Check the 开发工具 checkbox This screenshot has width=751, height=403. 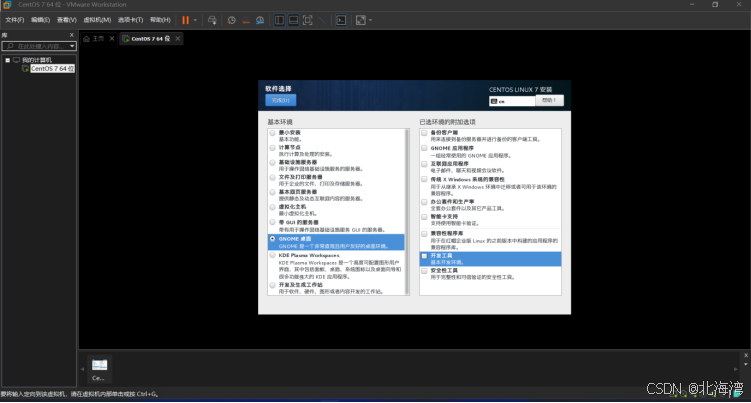(x=424, y=256)
